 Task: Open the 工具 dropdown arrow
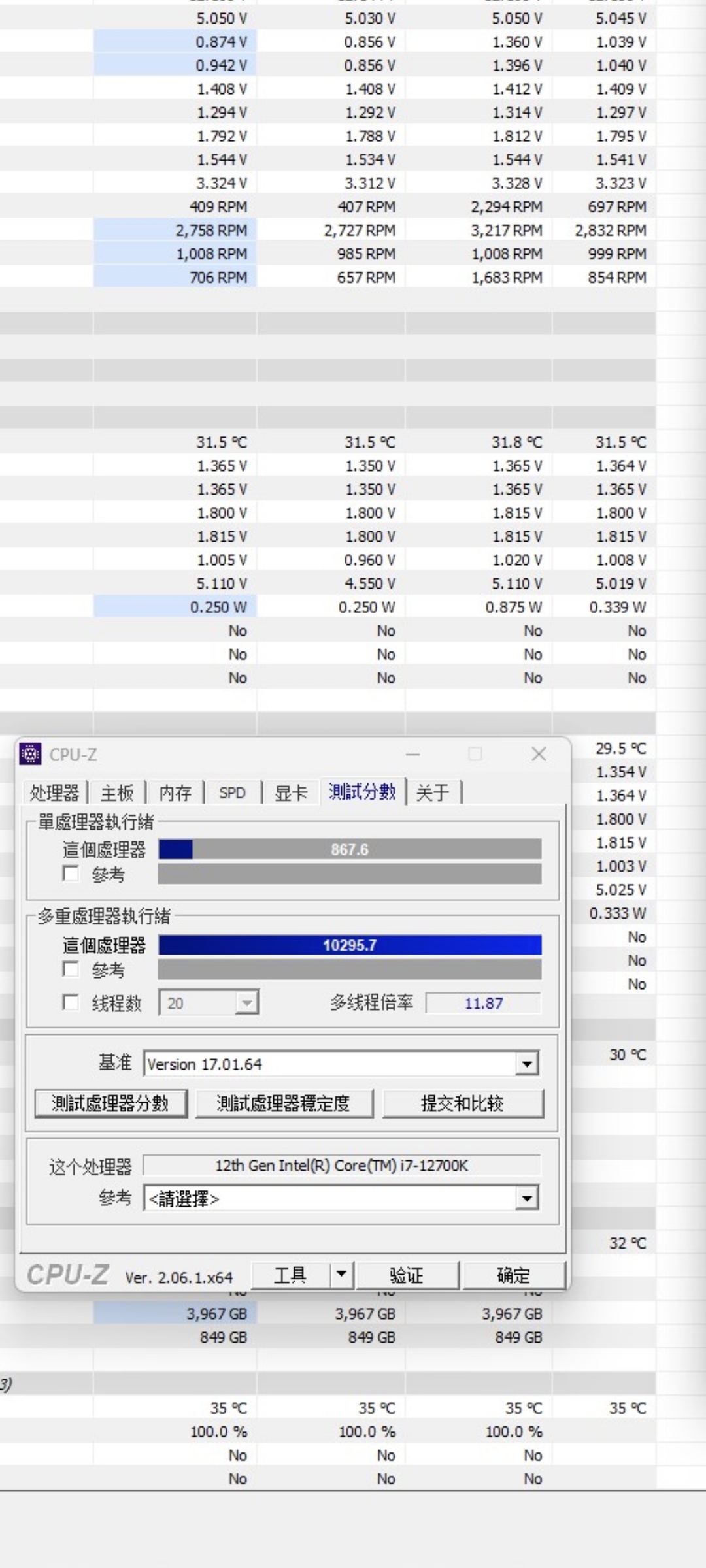(x=341, y=1275)
